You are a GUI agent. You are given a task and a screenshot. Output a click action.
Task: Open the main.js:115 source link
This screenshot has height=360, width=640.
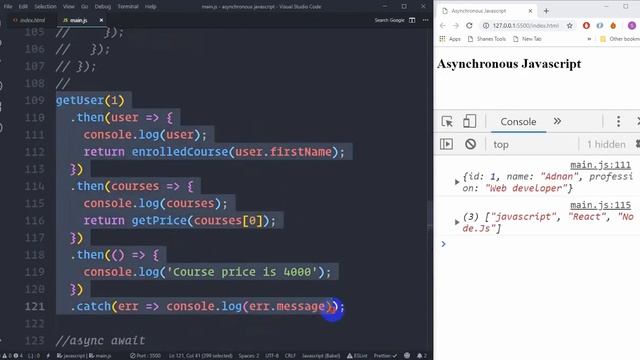pos(600,205)
